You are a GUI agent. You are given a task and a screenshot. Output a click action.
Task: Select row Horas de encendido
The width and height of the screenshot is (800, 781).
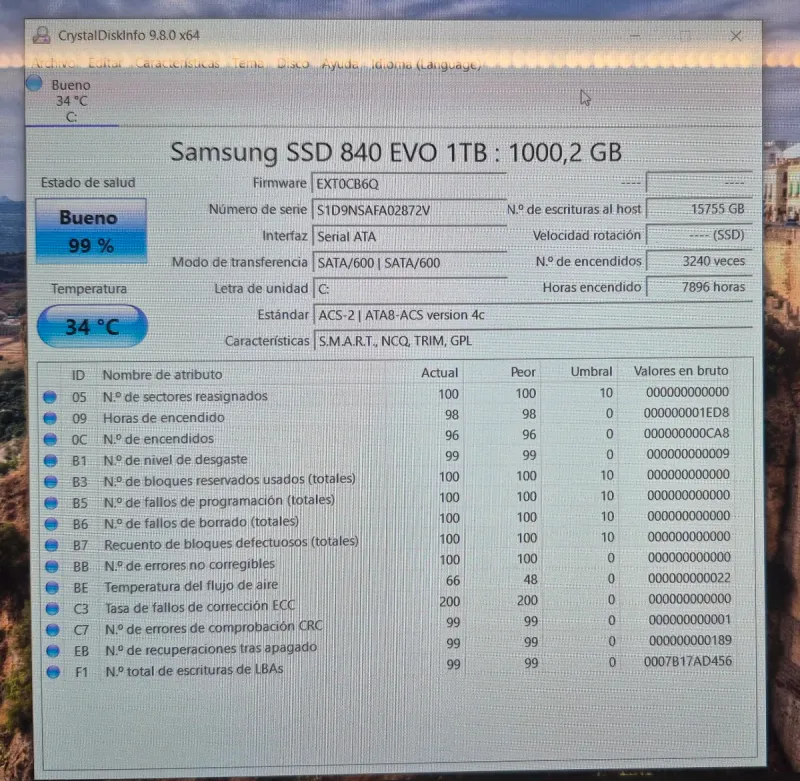pos(388,415)
